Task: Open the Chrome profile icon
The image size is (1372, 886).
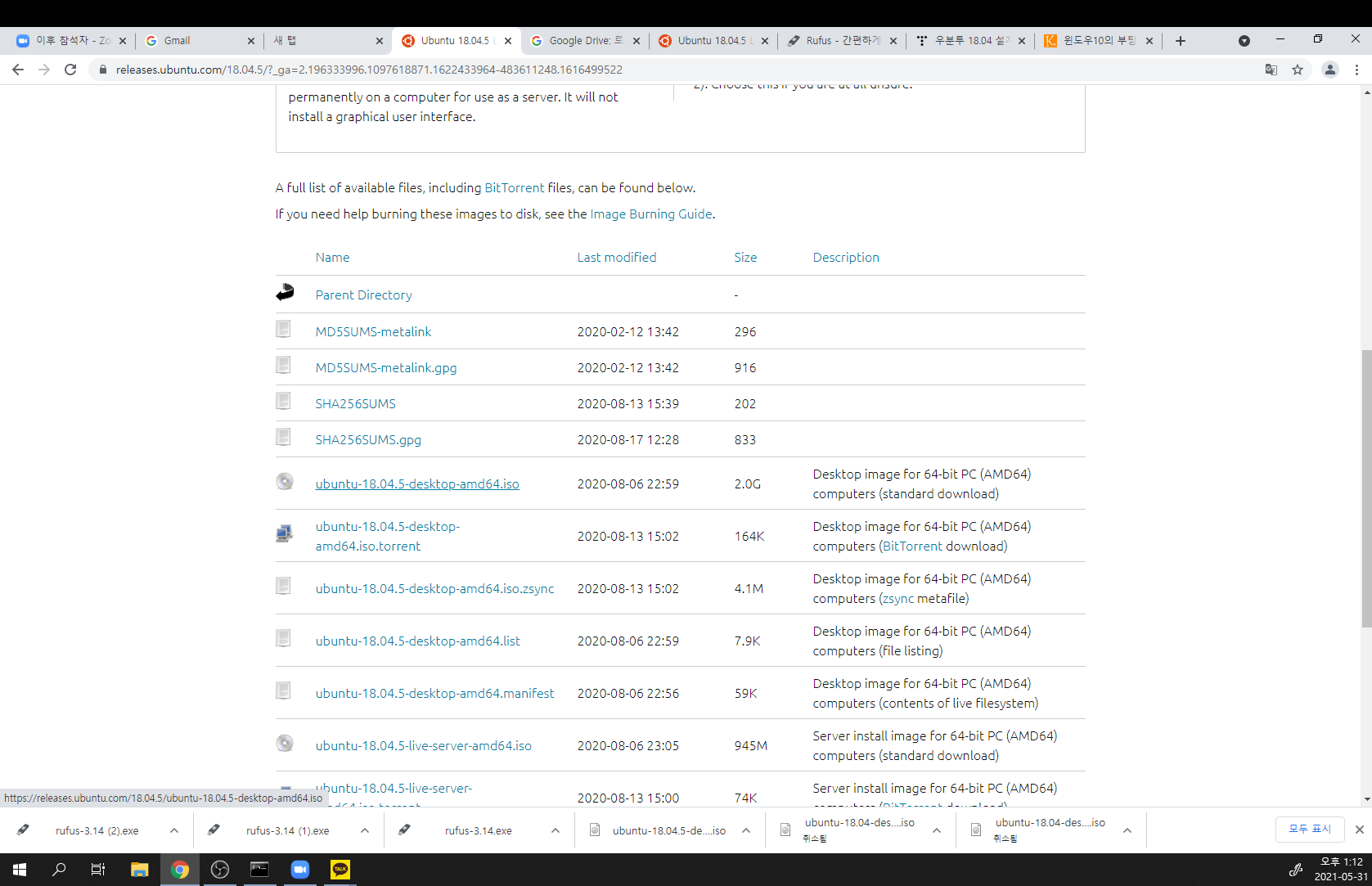Action: (1330, 70)
